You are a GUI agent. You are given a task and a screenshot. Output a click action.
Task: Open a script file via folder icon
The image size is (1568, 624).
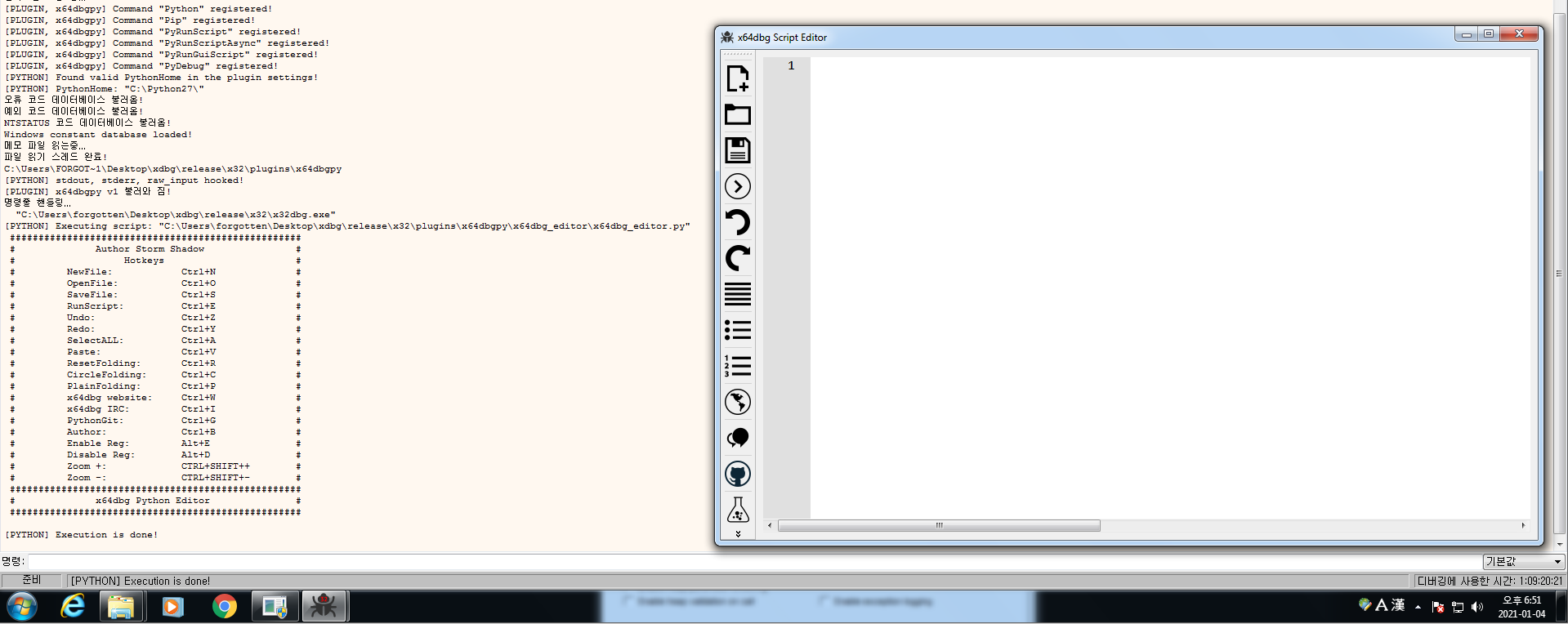(x=738, y=114)
